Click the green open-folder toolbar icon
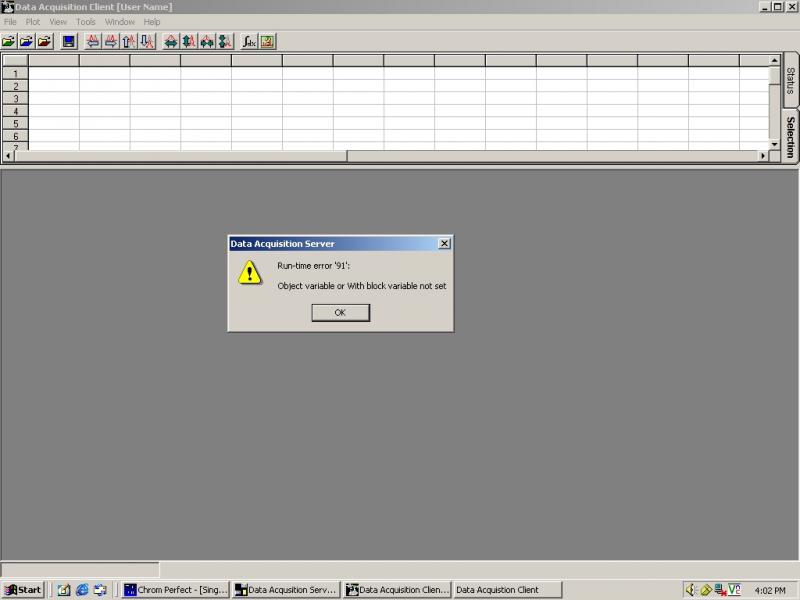The height and width of the screenshot is (600, 800). 9,41
